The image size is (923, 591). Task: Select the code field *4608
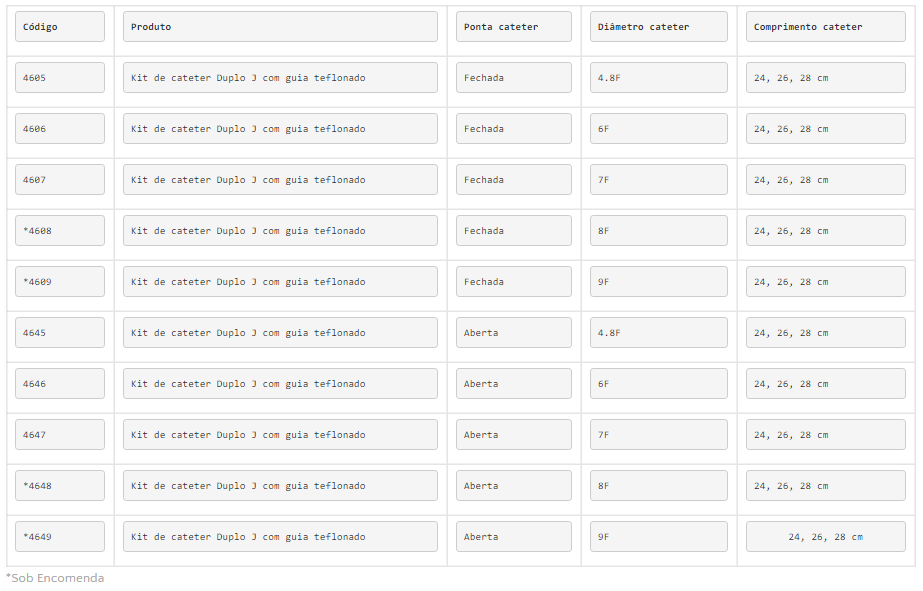[60, 231]
